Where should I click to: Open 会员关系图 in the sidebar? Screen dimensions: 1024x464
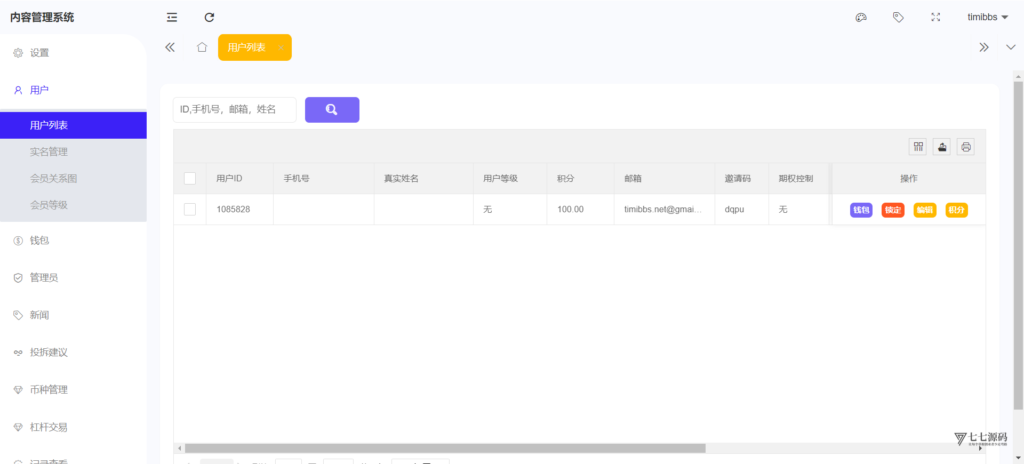click(73, 178)
